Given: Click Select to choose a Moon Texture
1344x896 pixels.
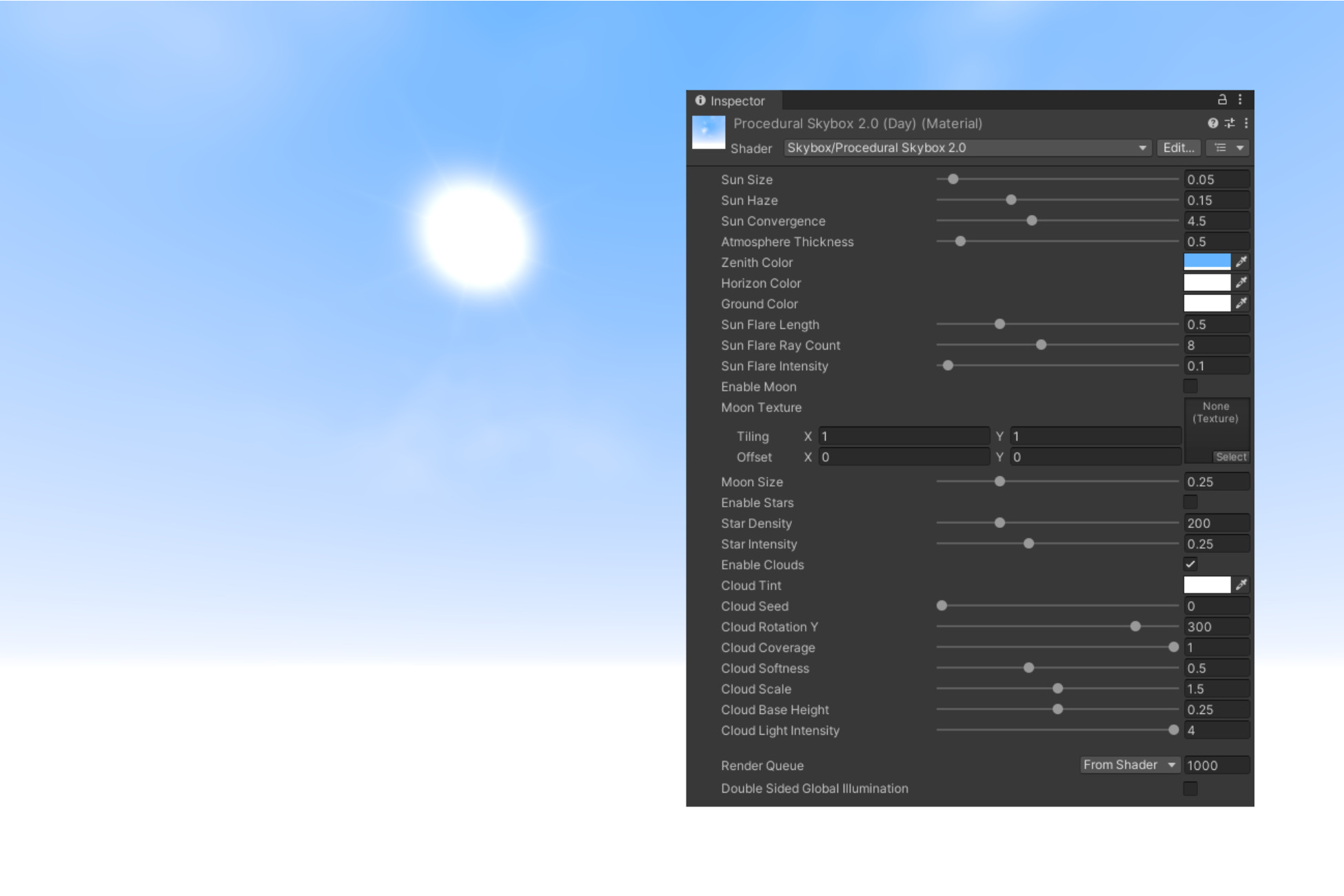Looking at the screenshot, I should tap(1232, 457).
